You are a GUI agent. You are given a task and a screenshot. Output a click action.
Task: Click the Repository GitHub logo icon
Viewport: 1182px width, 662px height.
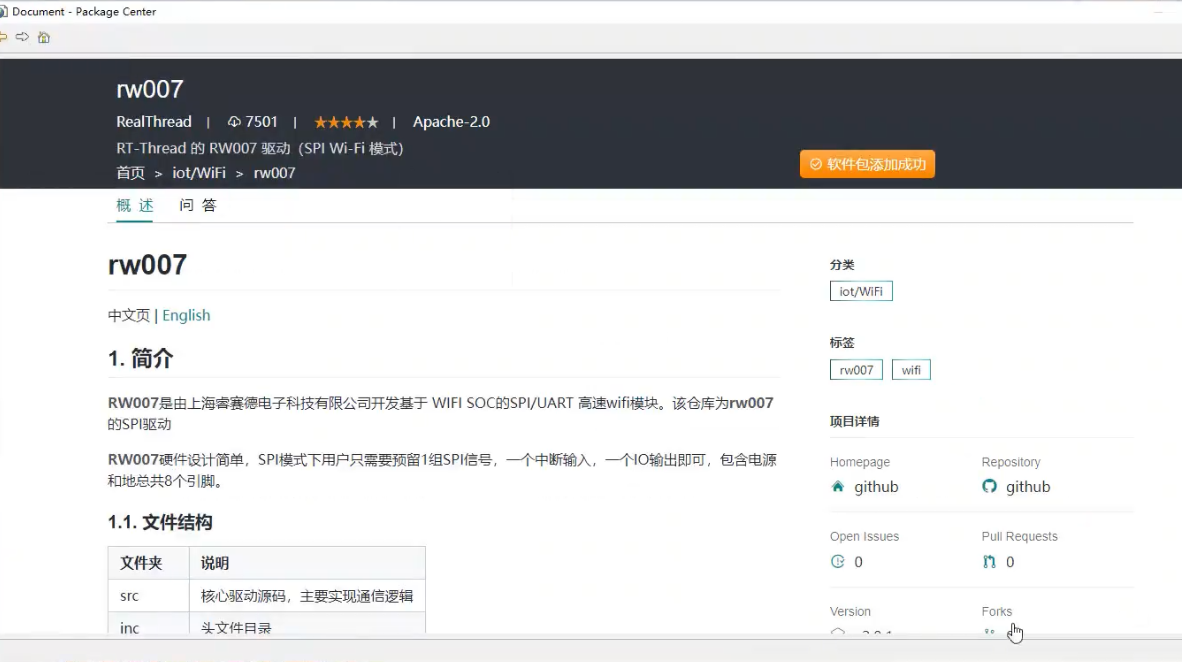[x=989, y=486]
